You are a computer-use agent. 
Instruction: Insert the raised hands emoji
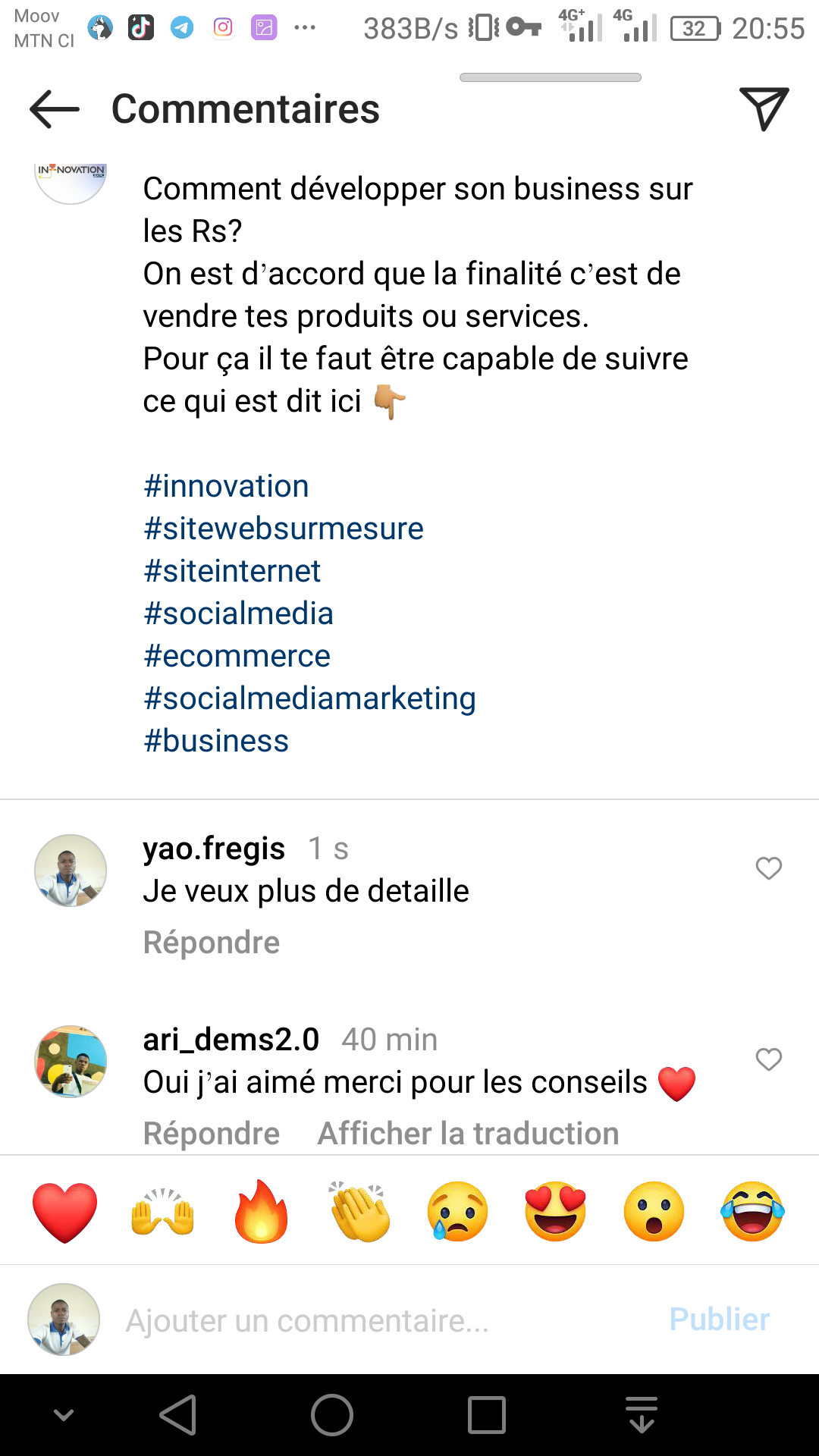click(x=163, y=1212)
